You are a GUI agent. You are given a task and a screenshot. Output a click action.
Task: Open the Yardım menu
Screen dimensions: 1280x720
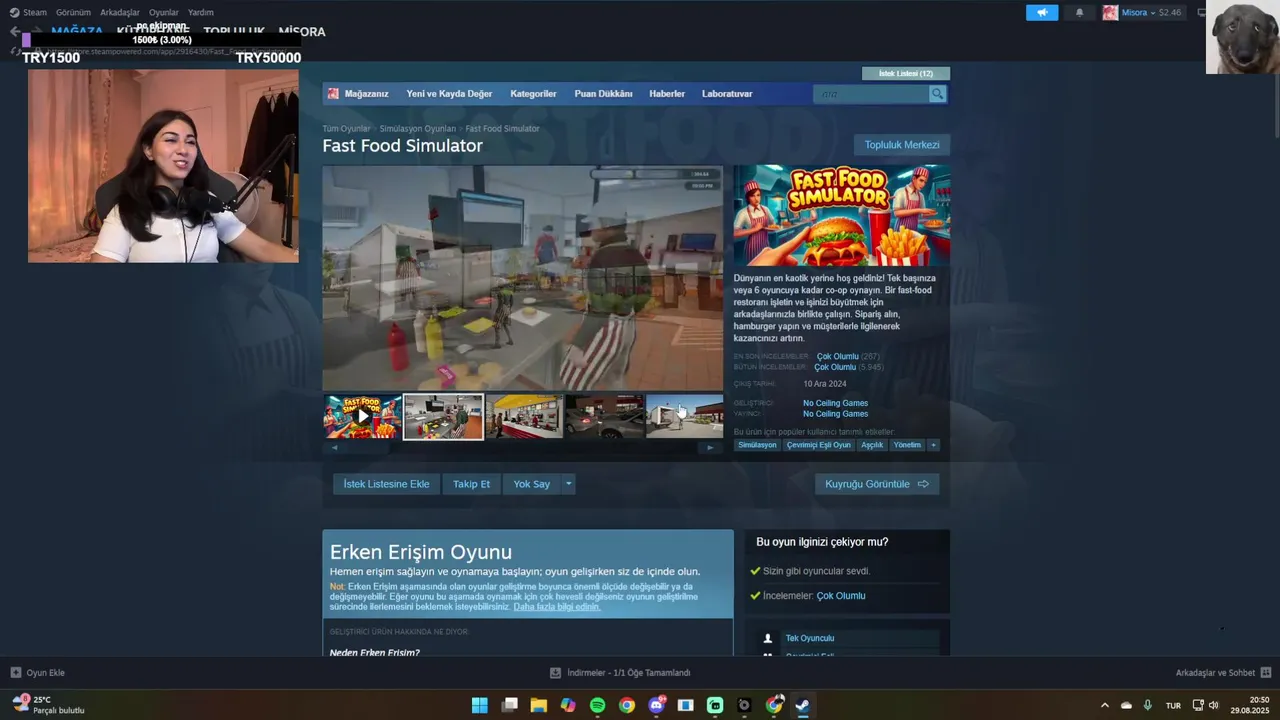[201, 13]
